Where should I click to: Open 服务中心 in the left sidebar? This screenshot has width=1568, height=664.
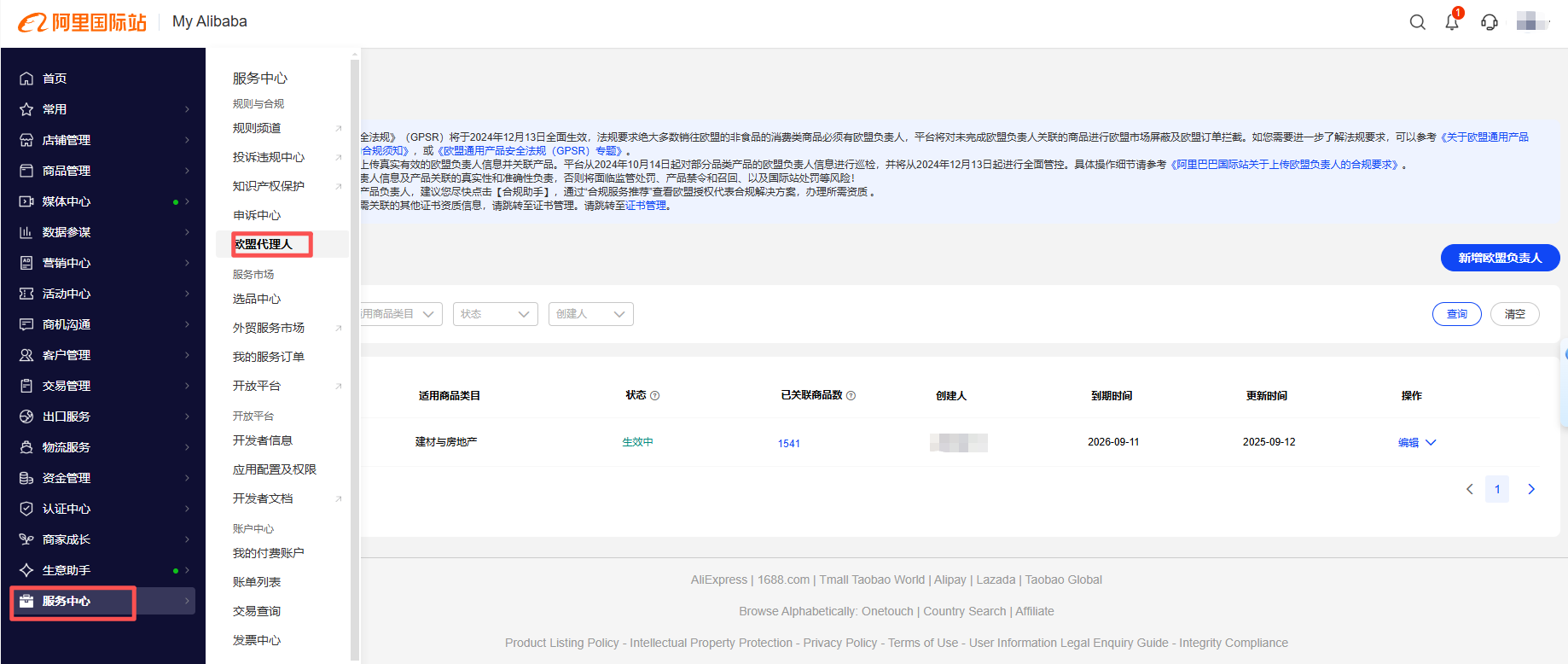point(67,601)
